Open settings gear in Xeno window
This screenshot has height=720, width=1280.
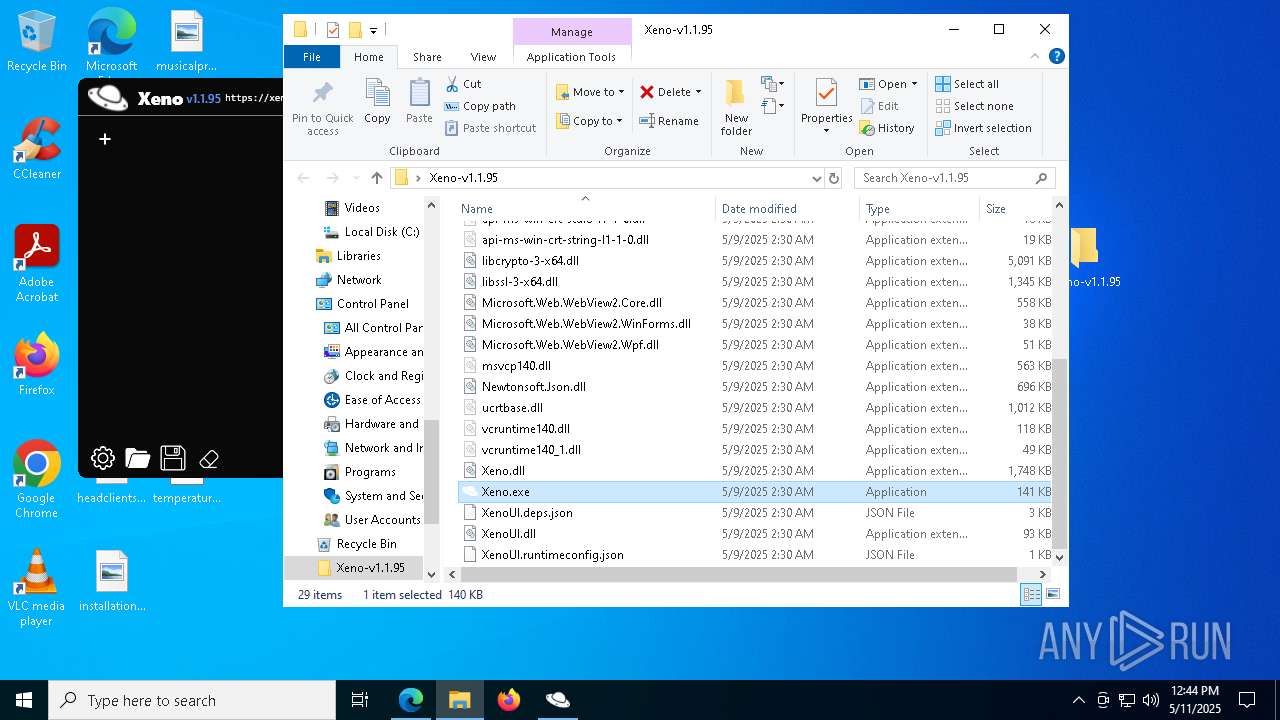point(103,459)
